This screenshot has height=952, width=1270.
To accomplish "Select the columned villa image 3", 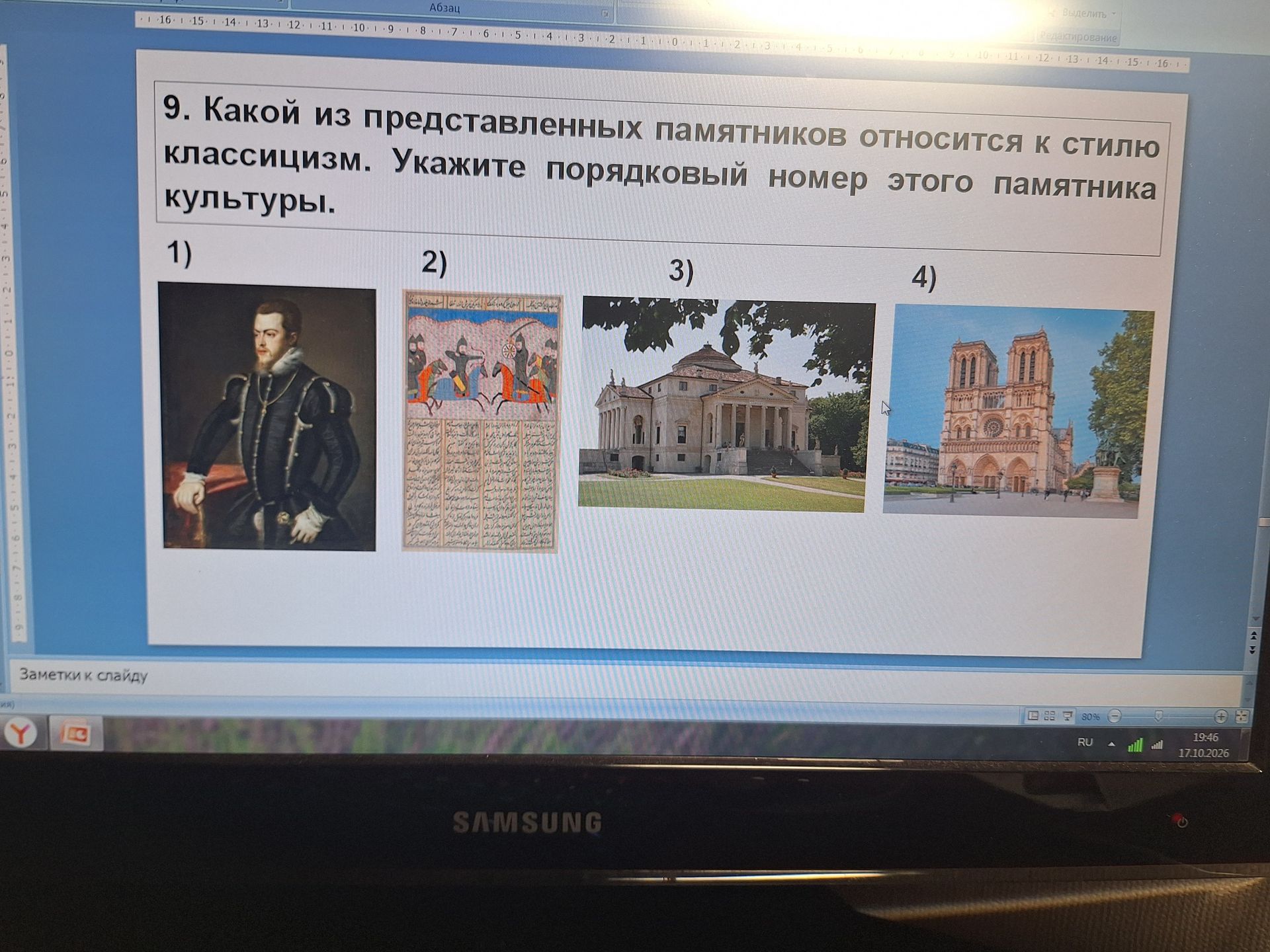I will [x=726, y=405].
